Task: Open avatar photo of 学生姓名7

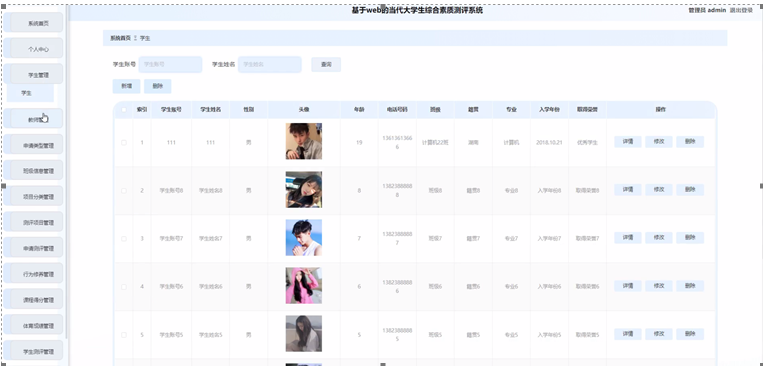Action: tap(304, 238)
